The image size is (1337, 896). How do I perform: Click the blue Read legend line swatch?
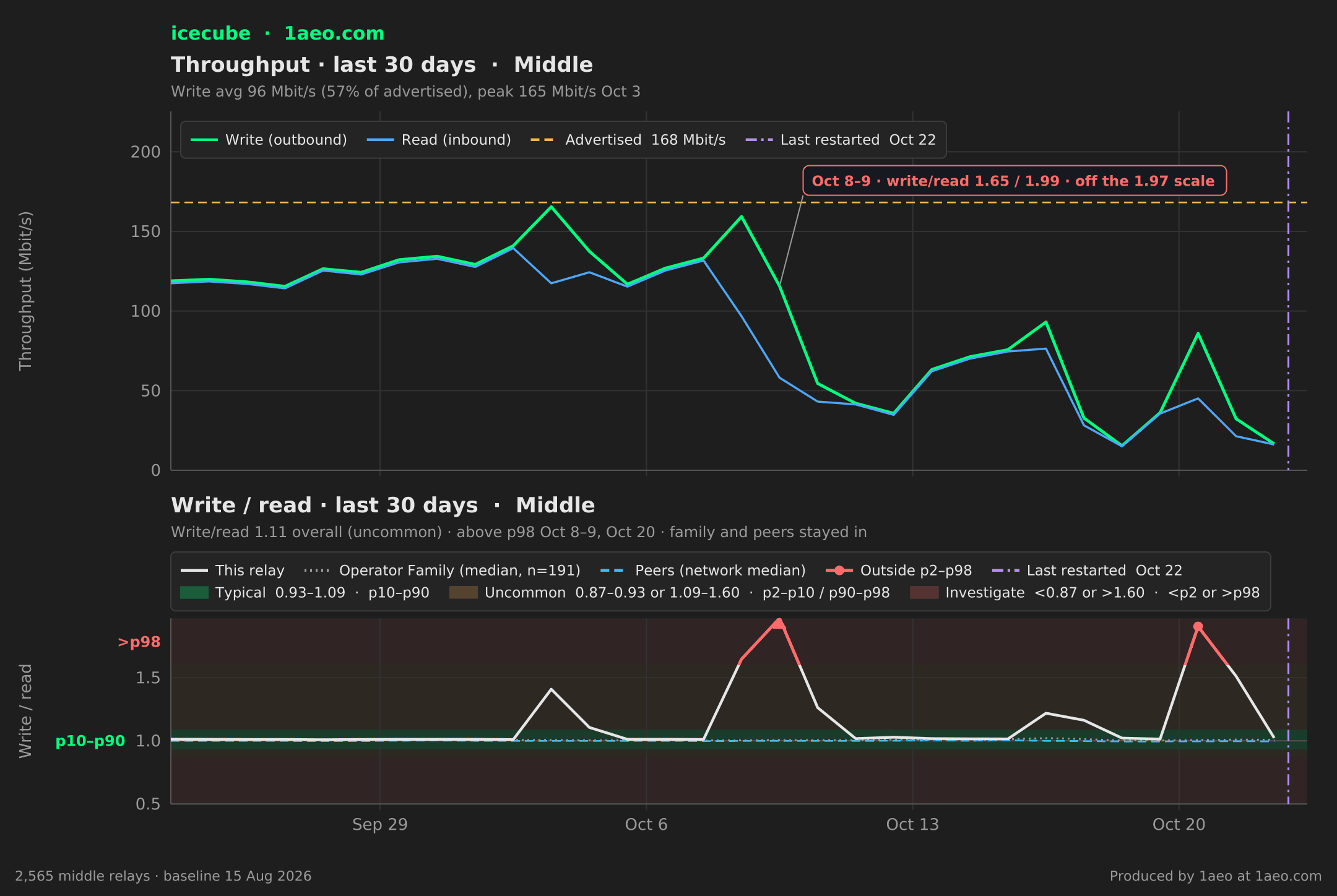point(380,140)
